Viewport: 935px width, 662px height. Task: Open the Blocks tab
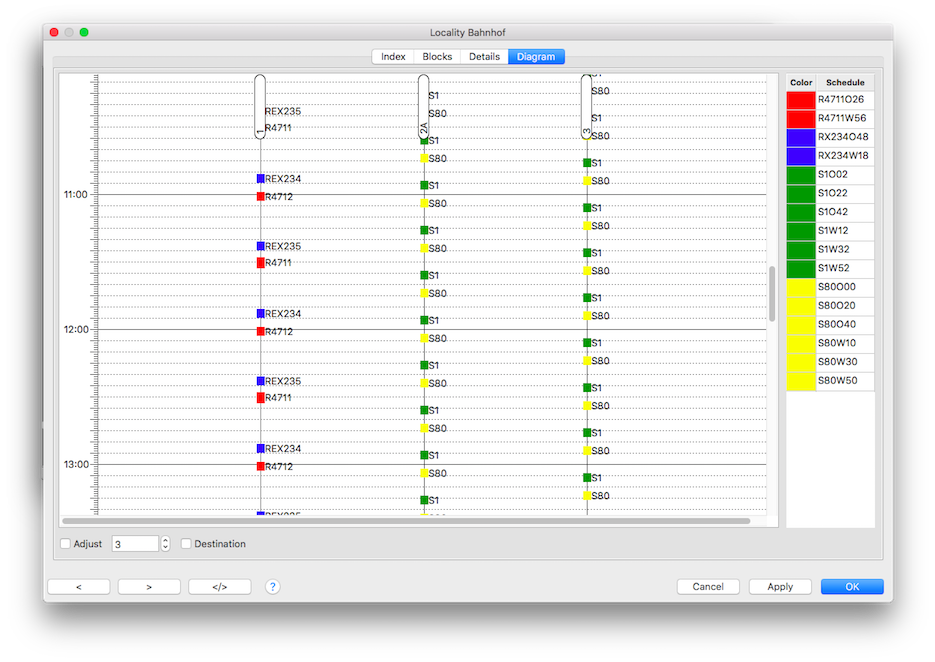tap(437, 57)
